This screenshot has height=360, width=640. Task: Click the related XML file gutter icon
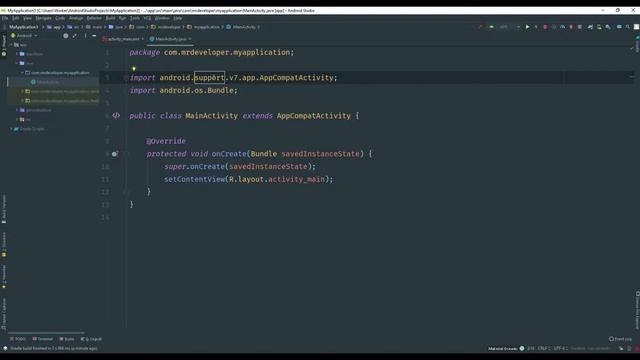click(x=116, y=116)
